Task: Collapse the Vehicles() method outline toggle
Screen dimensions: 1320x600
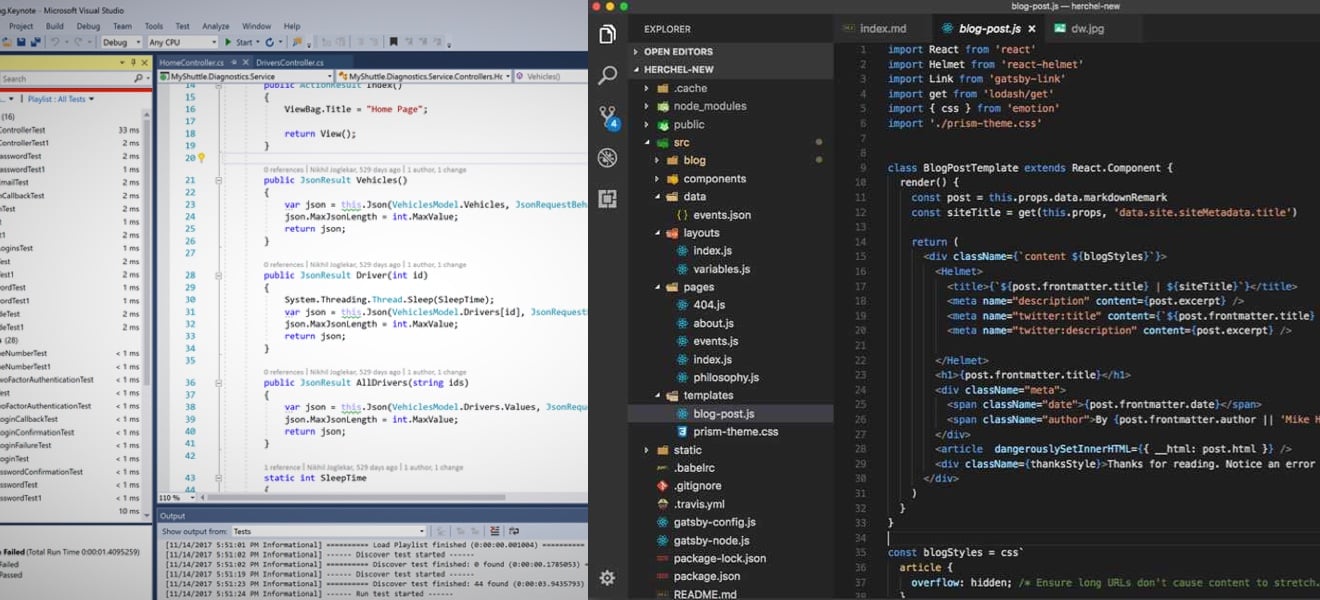Action: click(219, 180)
